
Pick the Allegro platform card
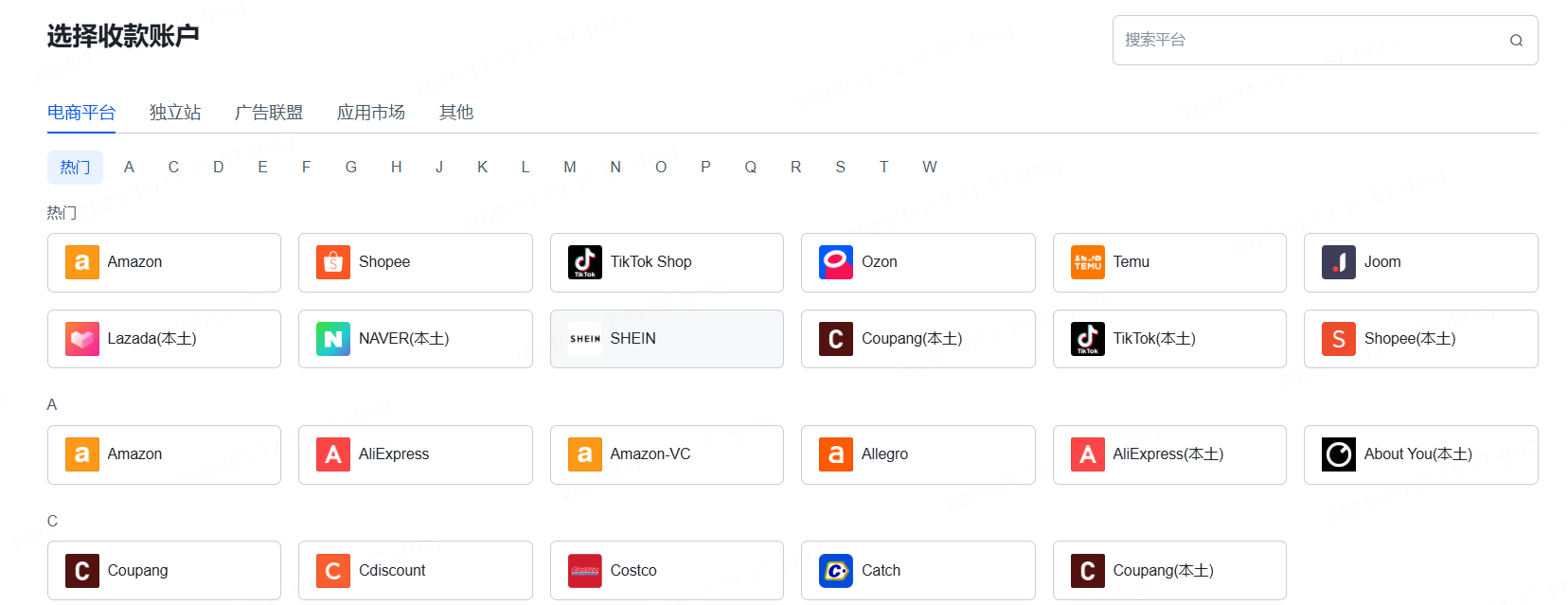coord(918,454)
